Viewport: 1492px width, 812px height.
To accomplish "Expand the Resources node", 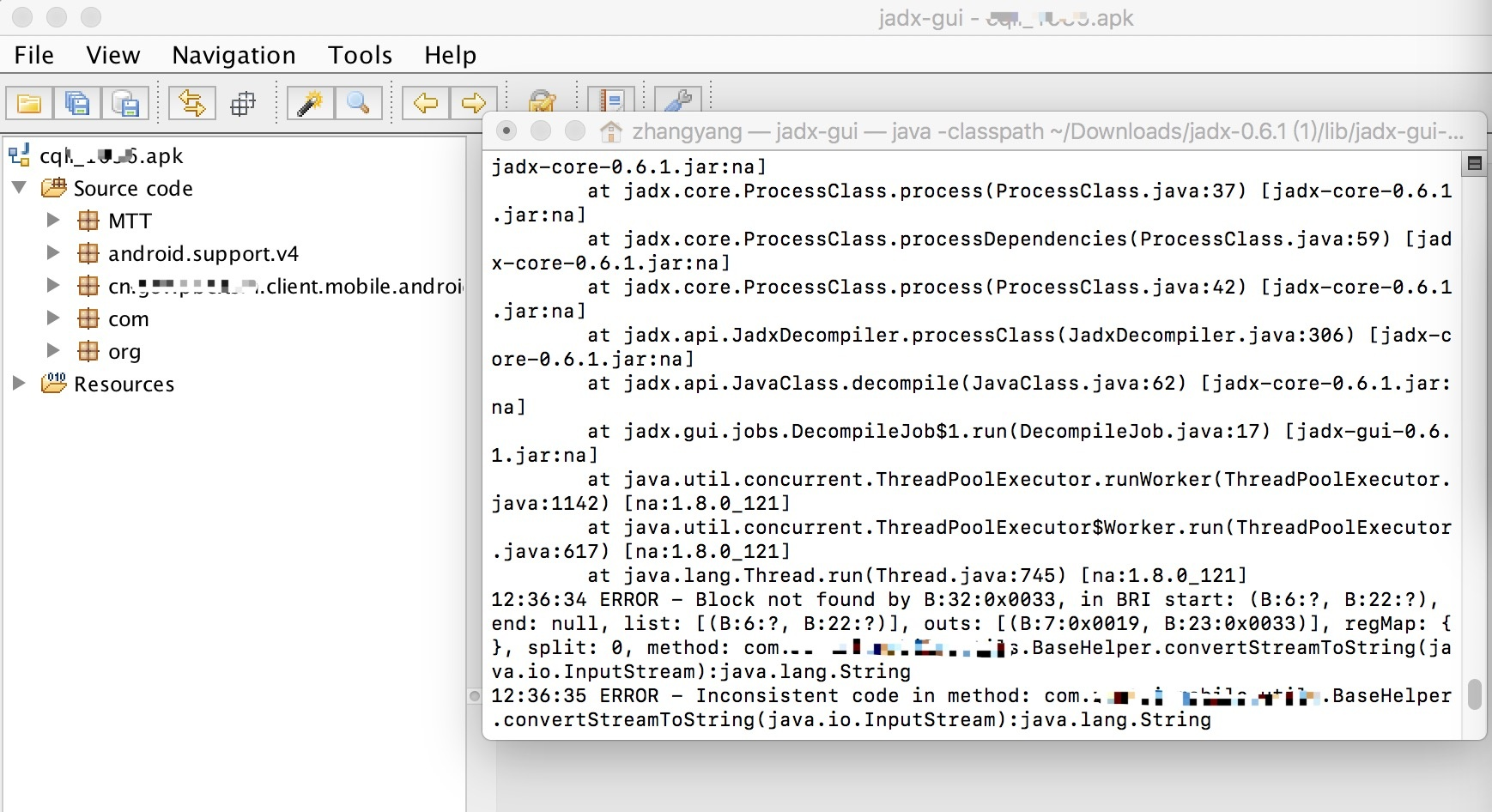I will 18,383.
